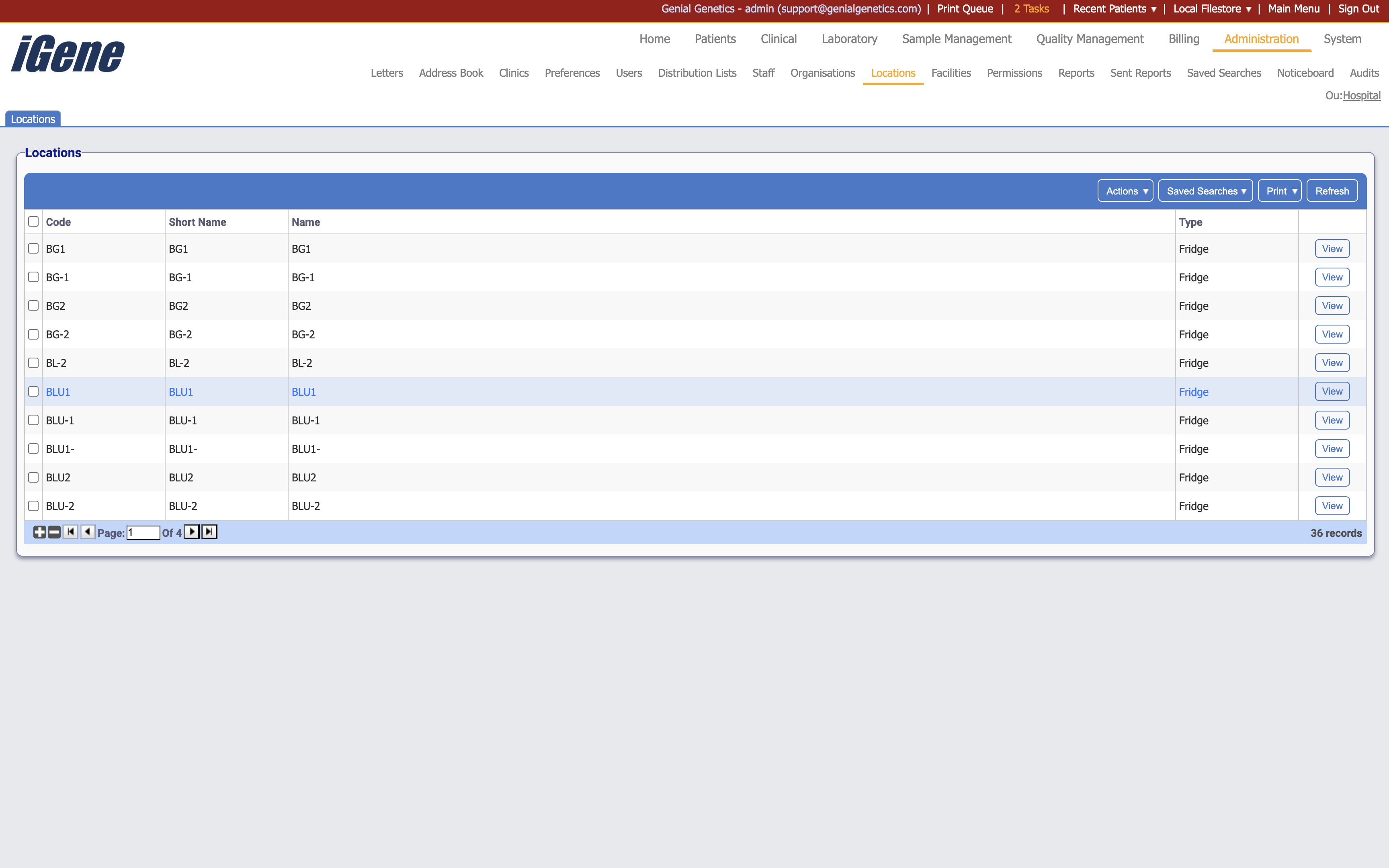This screenshot has width=1389, height=868.
Task: Check the BG1 row checkbox
Action: click(x=33, y=249)
